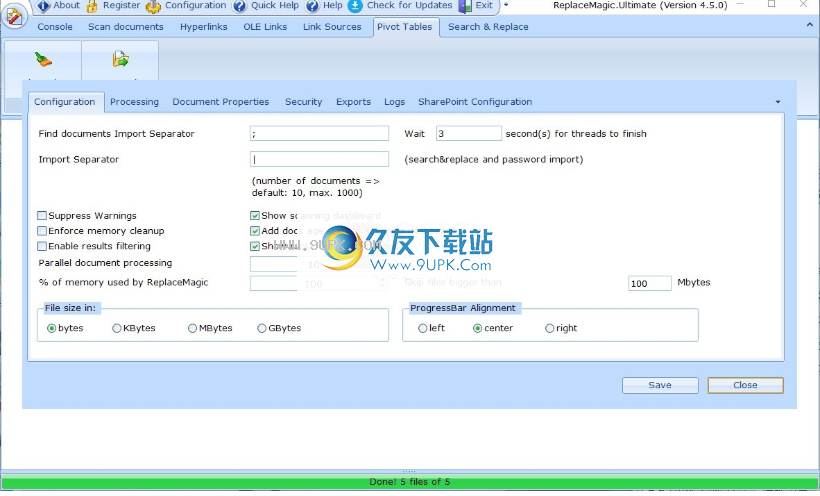
Task: Click Find documents Import Separator field
Action: (319, 133)
